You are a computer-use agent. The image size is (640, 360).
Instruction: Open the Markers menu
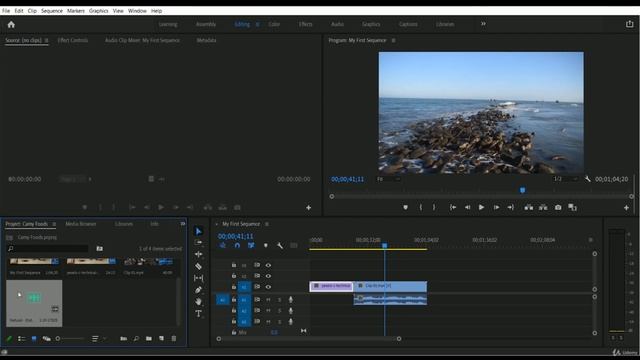tap(76, 11)
